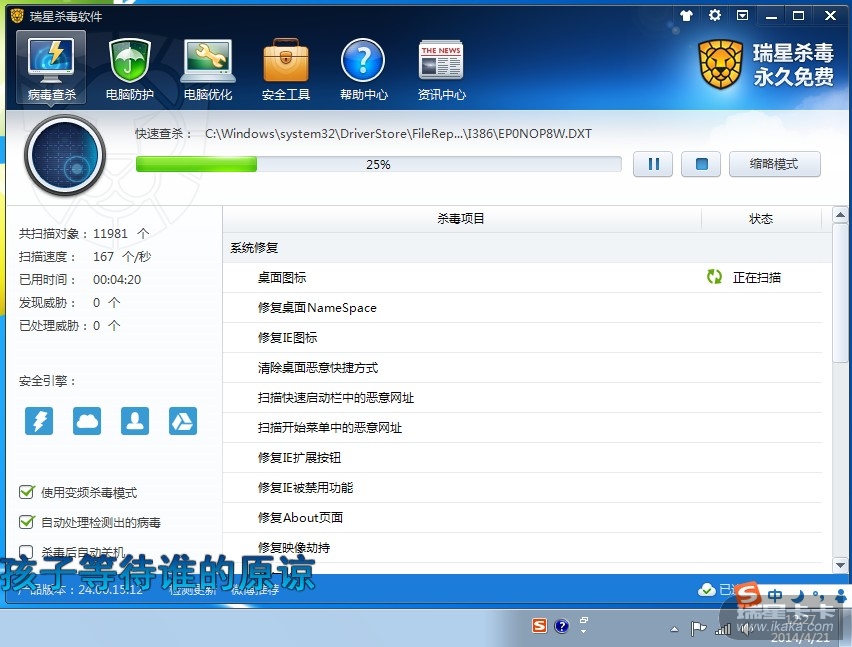The image size is (852, 647).
Task: Select the 桌面图标 scan item
Action: (523, 278)
